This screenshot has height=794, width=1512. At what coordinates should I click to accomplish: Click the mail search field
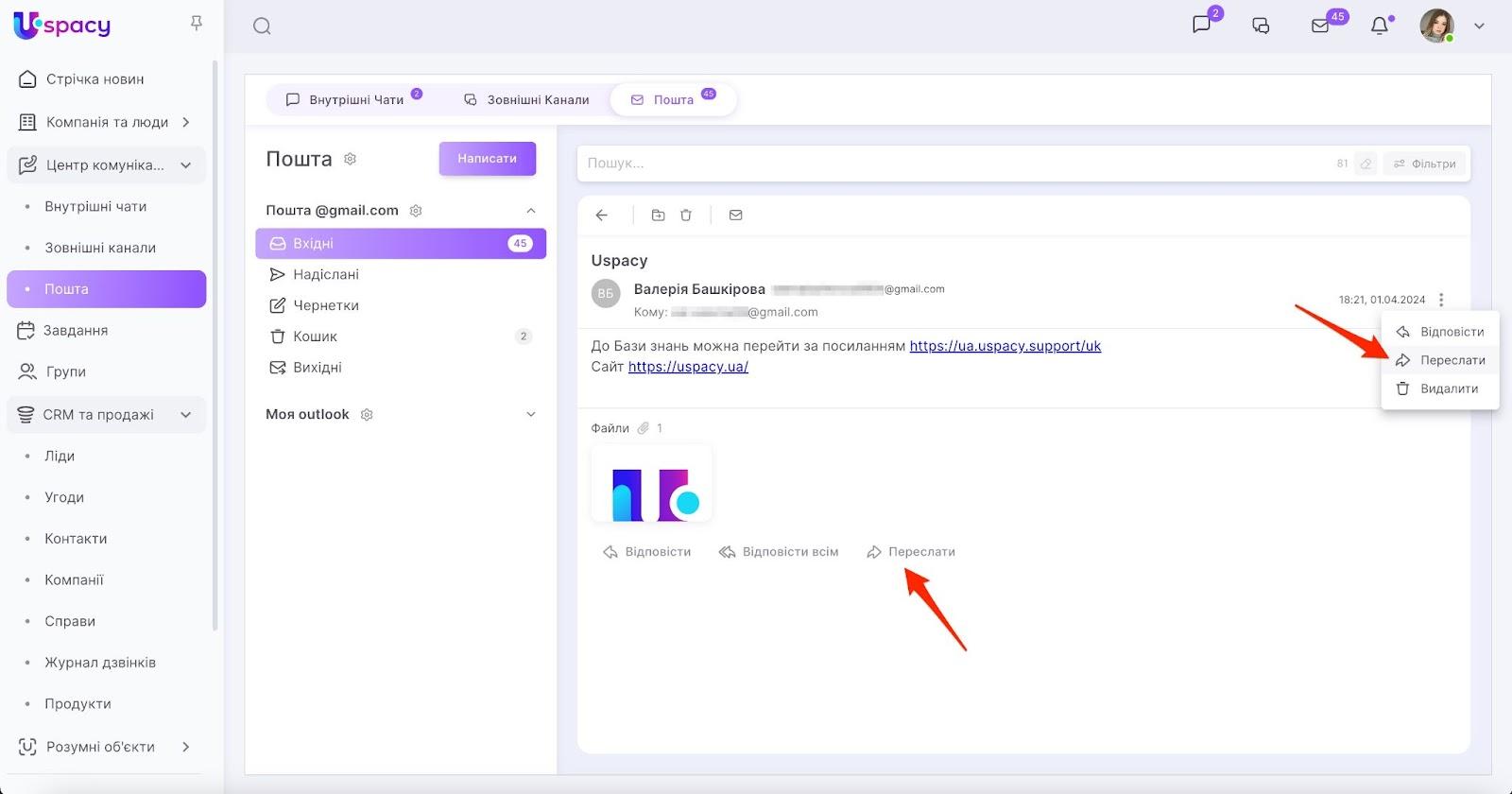[x=954, y=164]
